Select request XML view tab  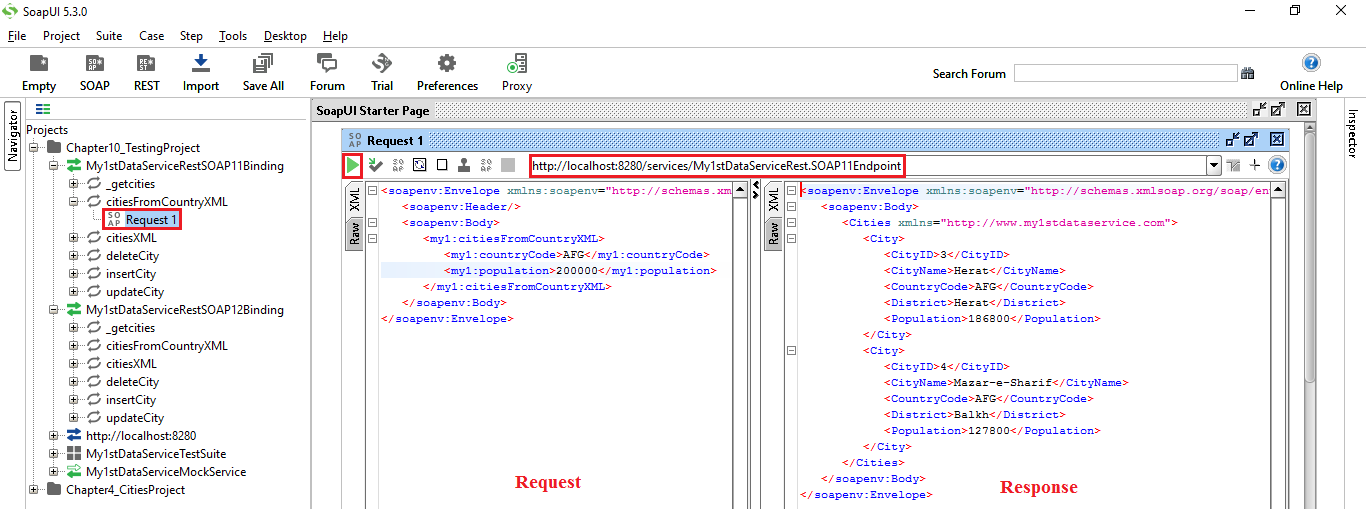point(354,200)
